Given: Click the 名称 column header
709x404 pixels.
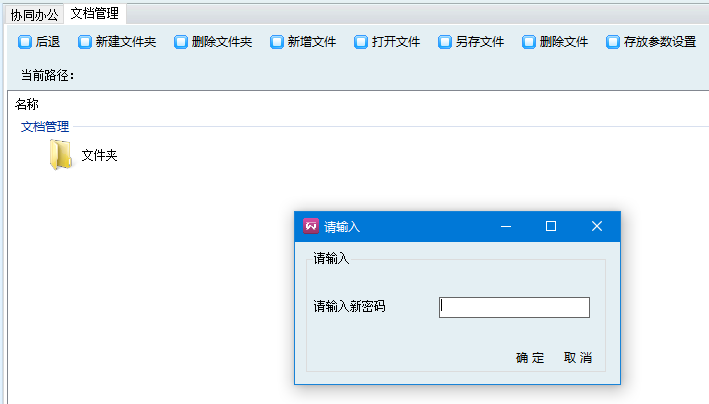Looking at the screenshot, I should pyautogui.click(x=27, y=104).
